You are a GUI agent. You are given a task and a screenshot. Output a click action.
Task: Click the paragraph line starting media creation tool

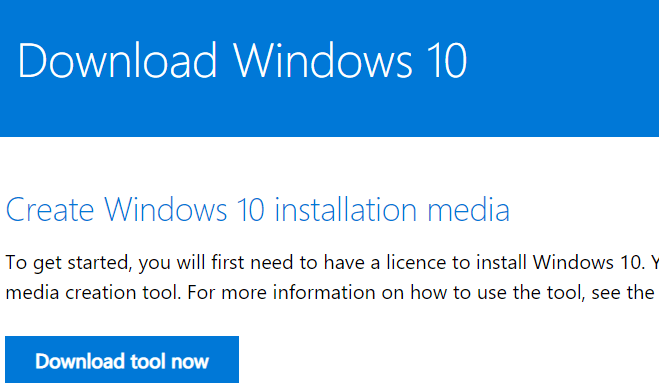click(332, 292)
